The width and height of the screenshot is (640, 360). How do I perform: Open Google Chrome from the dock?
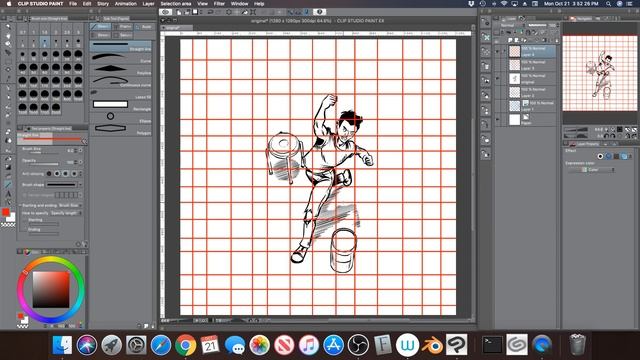186,345
